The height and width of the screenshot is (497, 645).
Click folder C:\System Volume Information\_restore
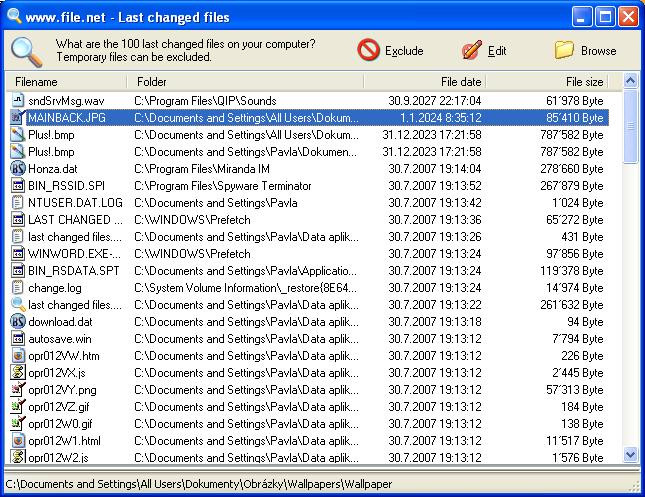[246, 288]
